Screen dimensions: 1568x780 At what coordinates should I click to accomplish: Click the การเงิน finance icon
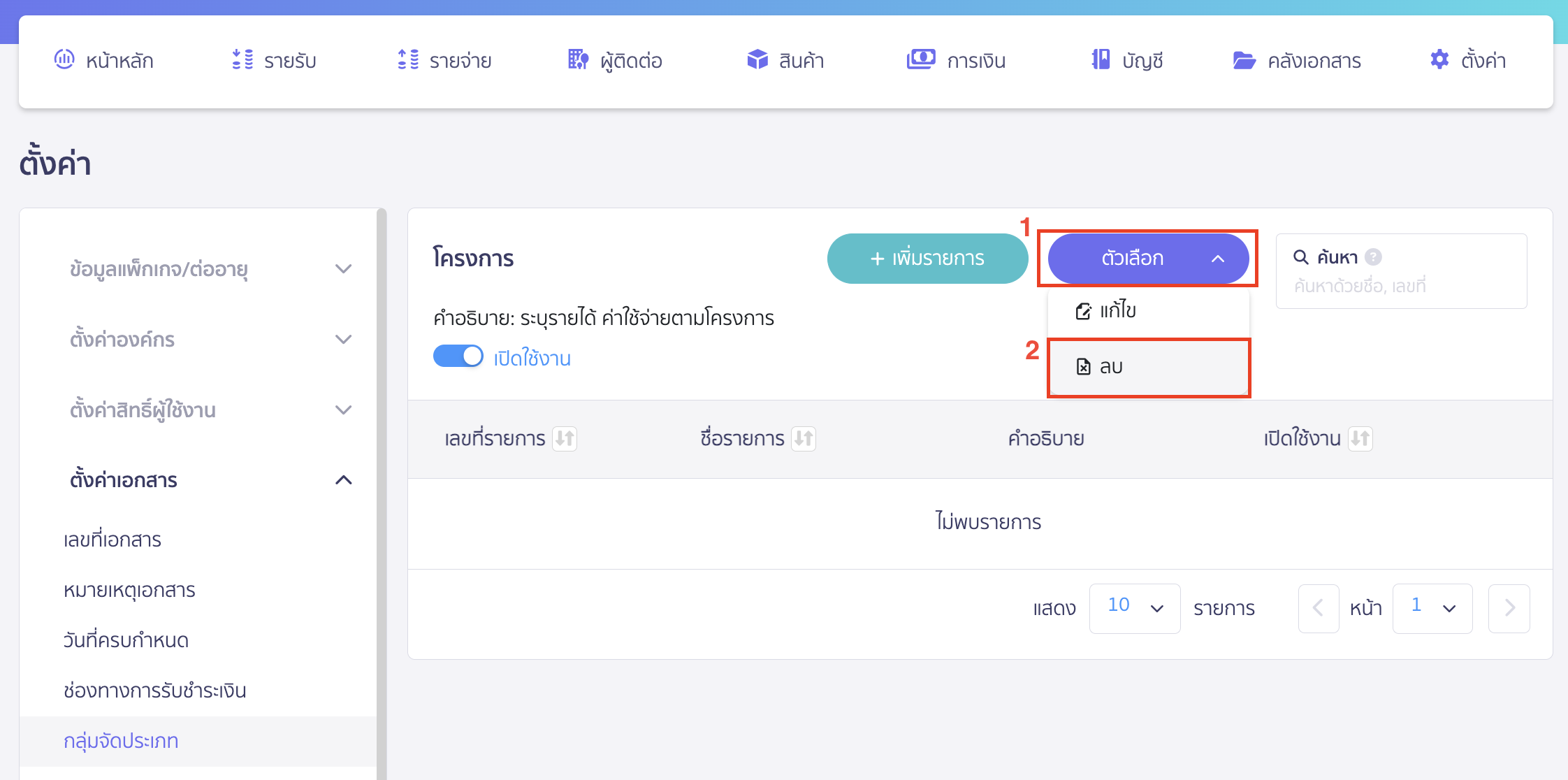[x=921, y=59]
